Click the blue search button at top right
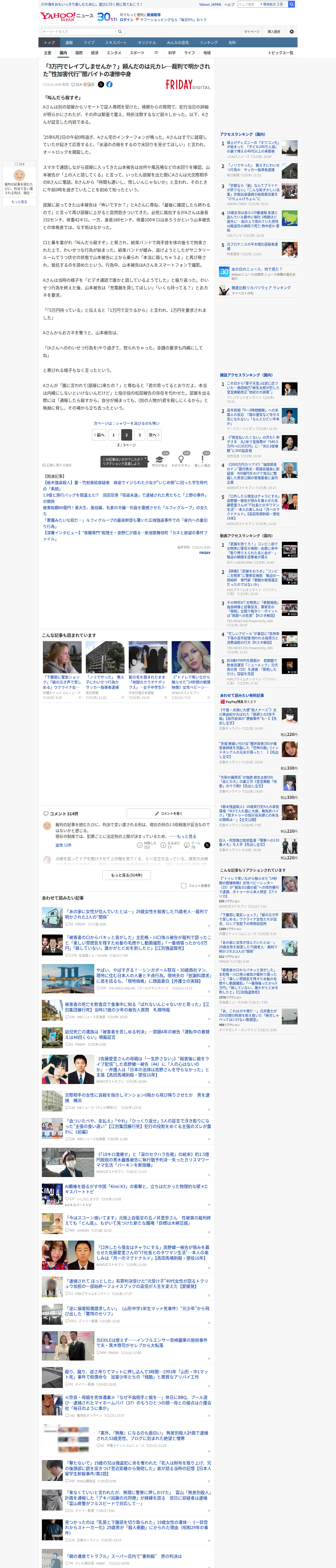The image size is (336, 1568). (292, 4)
